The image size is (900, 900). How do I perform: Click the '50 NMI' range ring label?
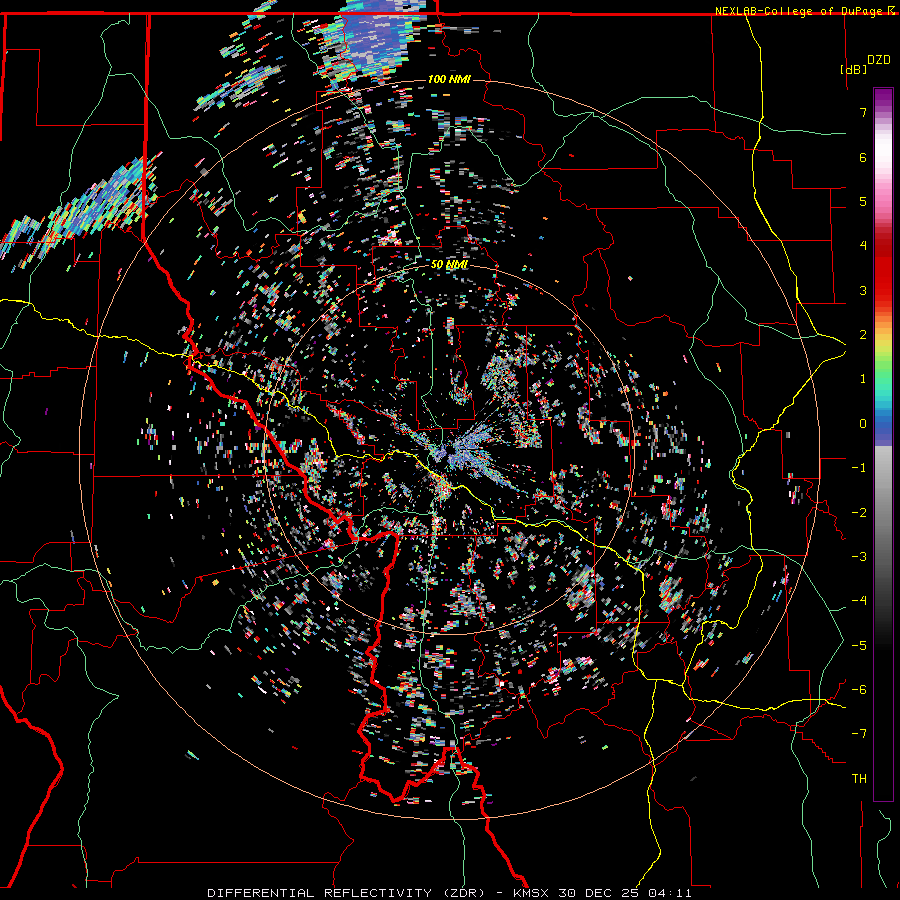[449, 264]
